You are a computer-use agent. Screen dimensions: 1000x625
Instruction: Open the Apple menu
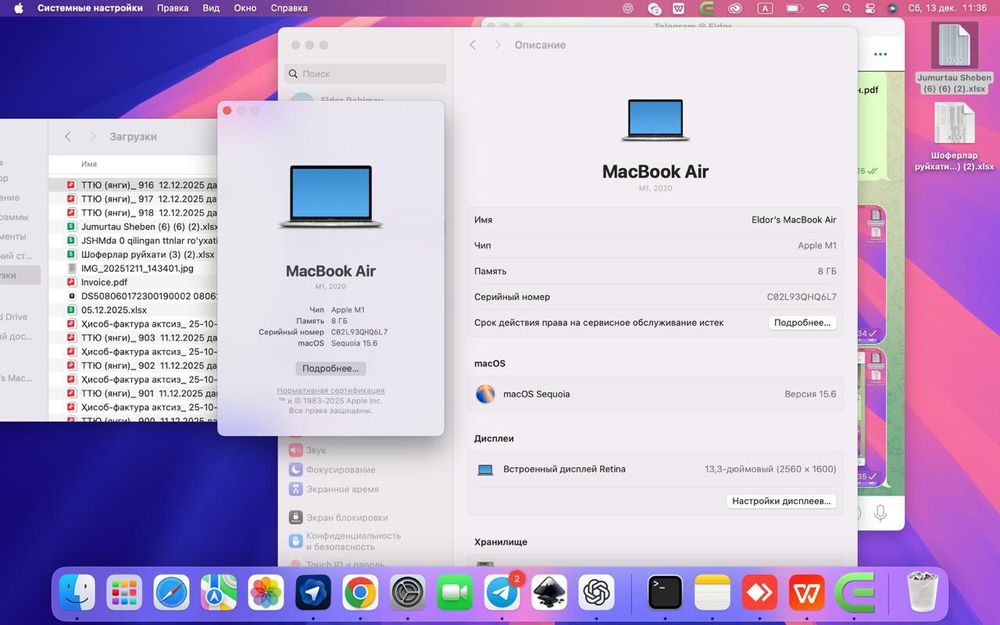click(x=18, y=8)
